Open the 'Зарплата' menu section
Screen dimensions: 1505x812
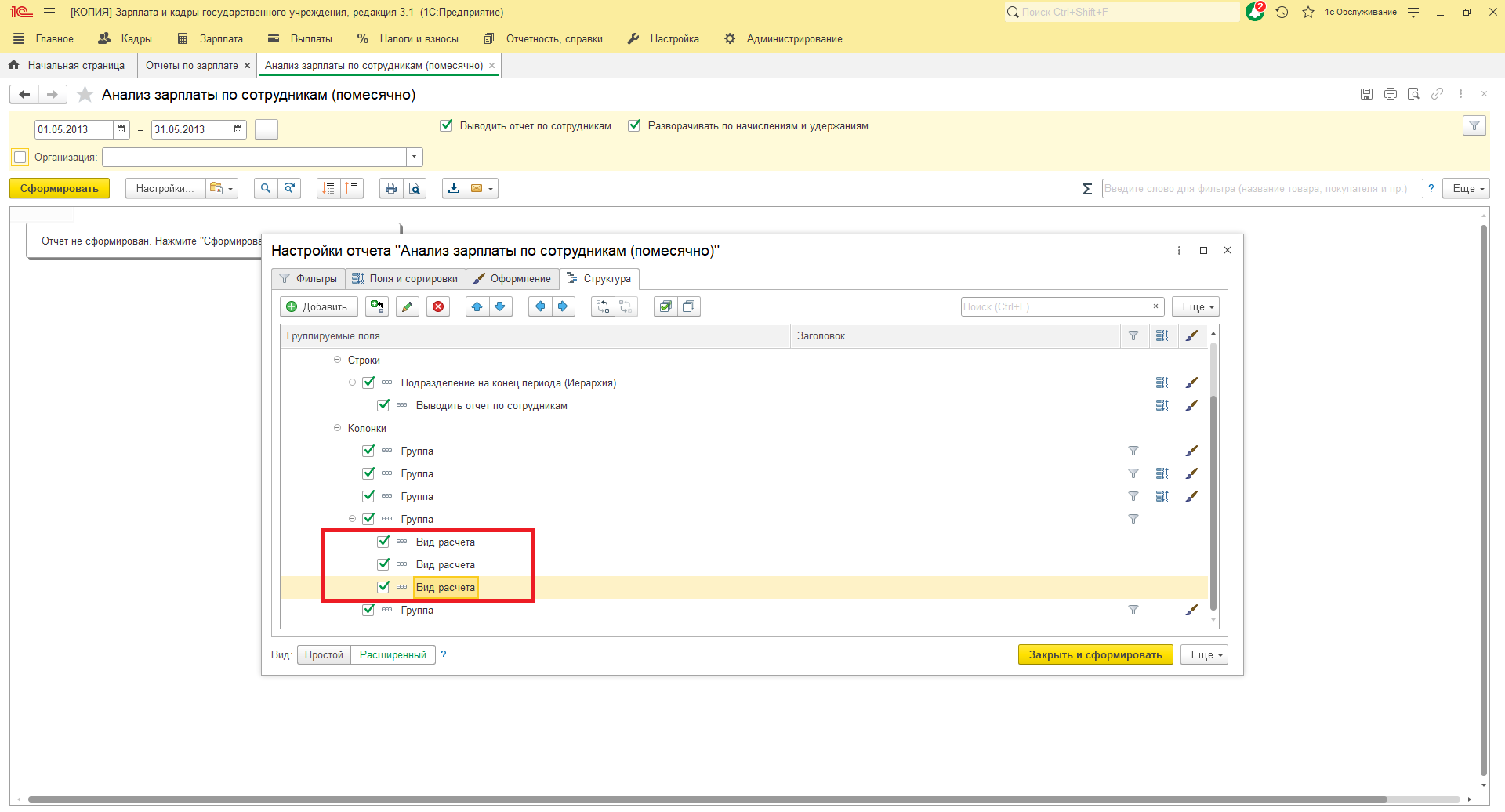coord(212,38)
